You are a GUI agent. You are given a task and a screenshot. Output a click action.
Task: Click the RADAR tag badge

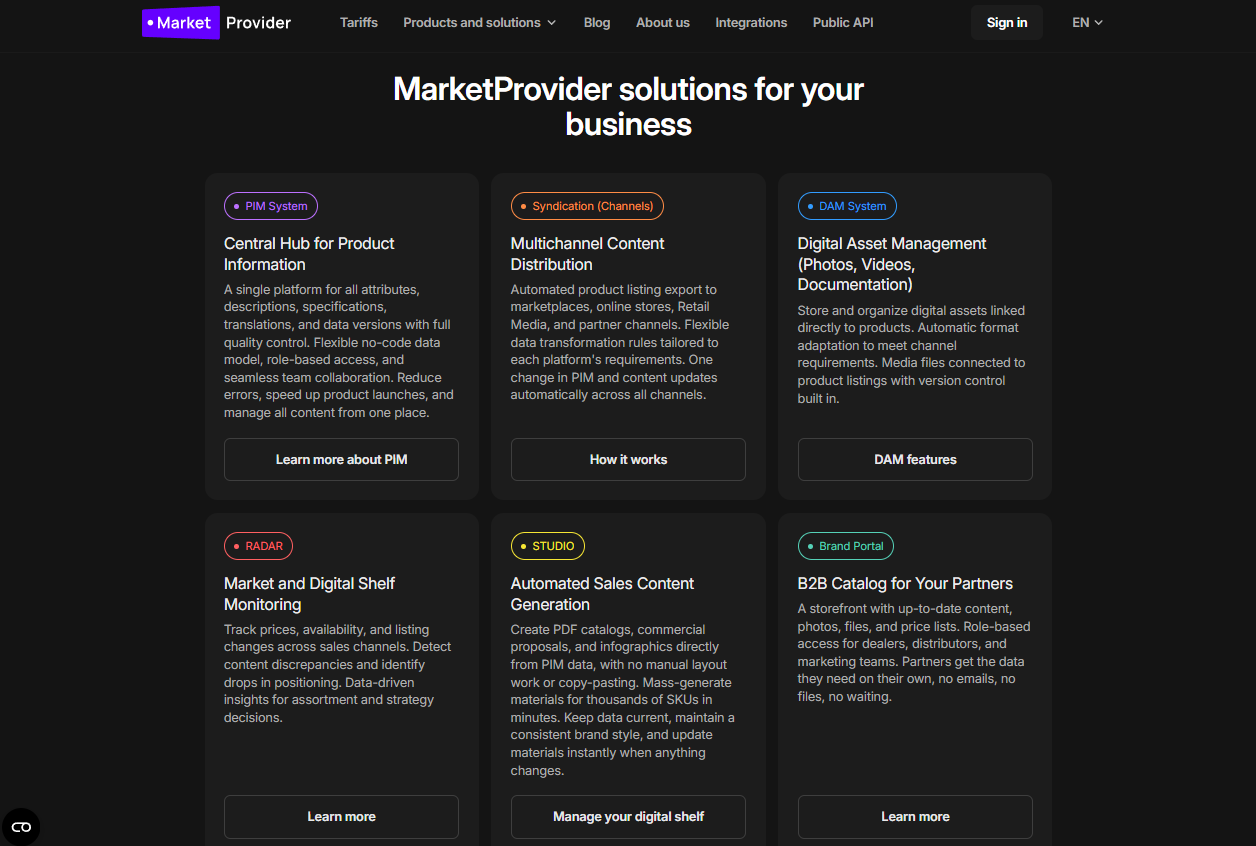[258, 546]
